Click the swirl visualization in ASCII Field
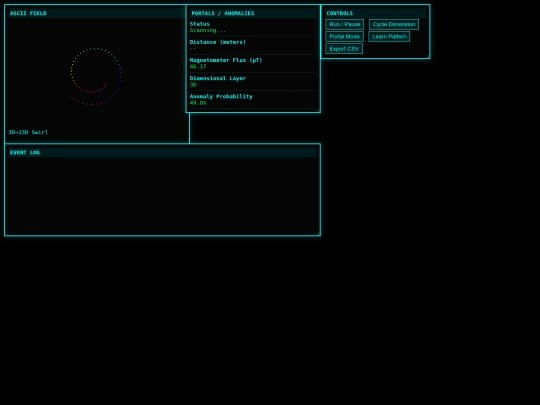Viewport: 540px width, 405px height. pos(95,76)
